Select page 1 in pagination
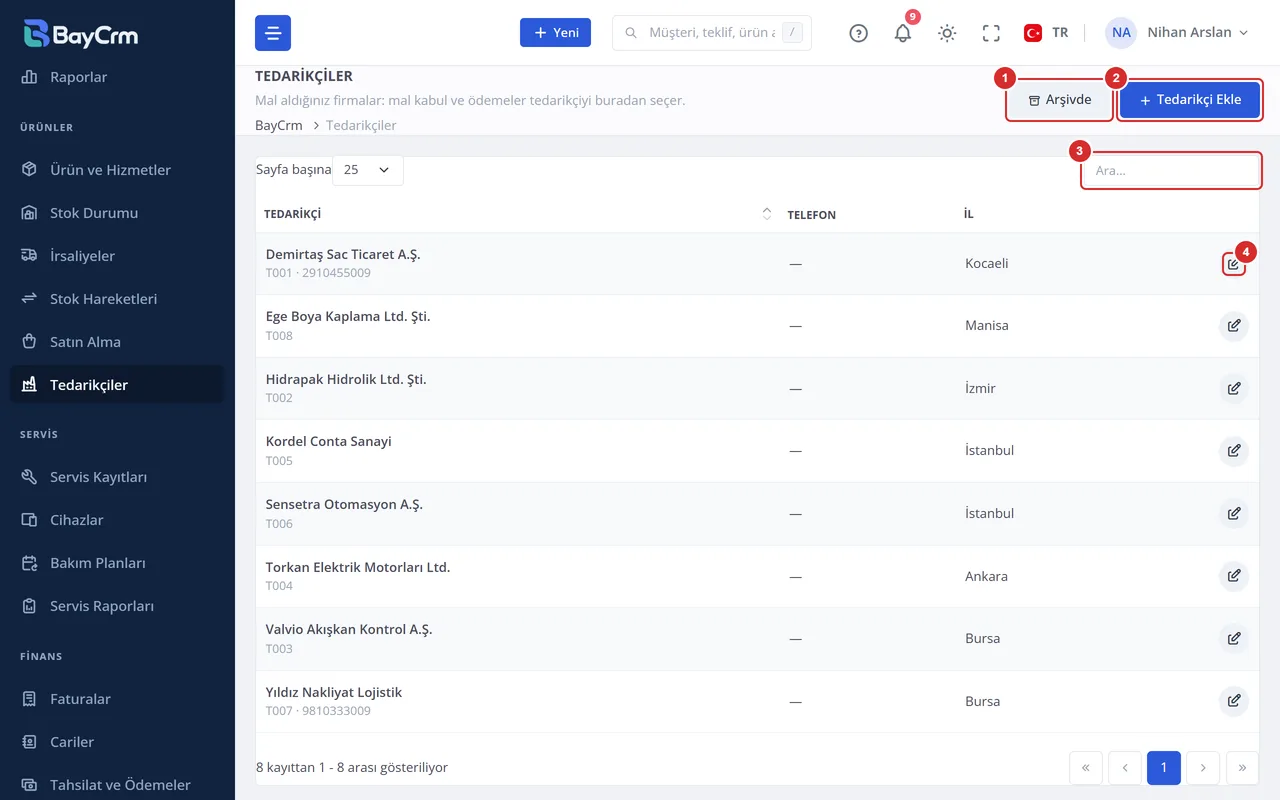This screenshot has height=800, width=1280. [1164, 768]
